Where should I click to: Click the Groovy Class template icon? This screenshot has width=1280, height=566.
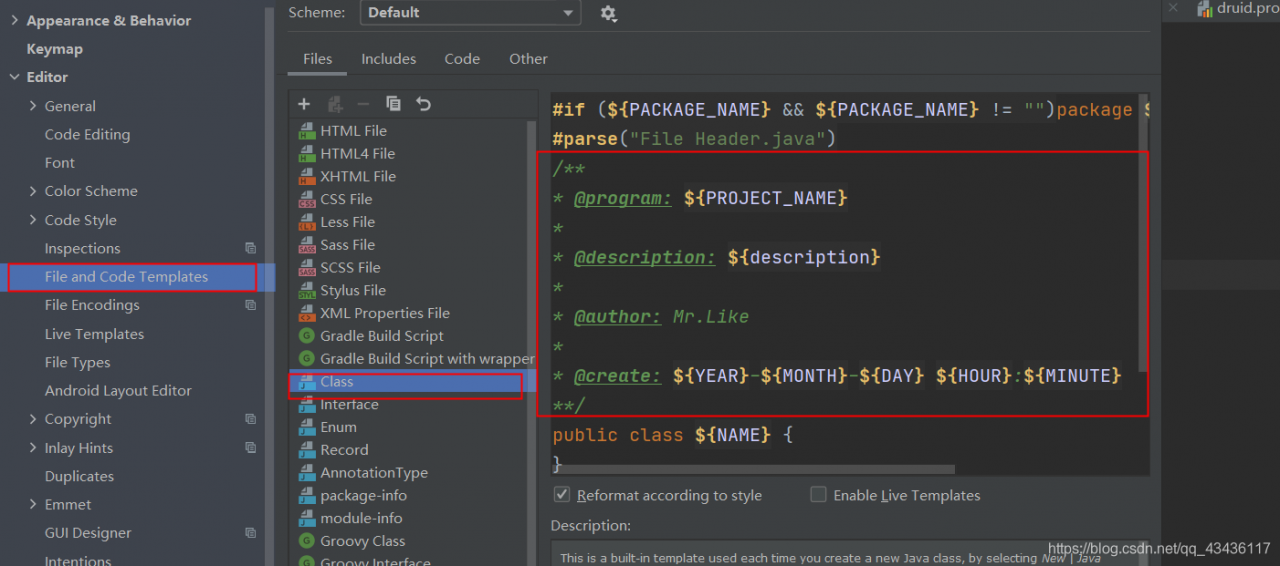tap(307, 541)
